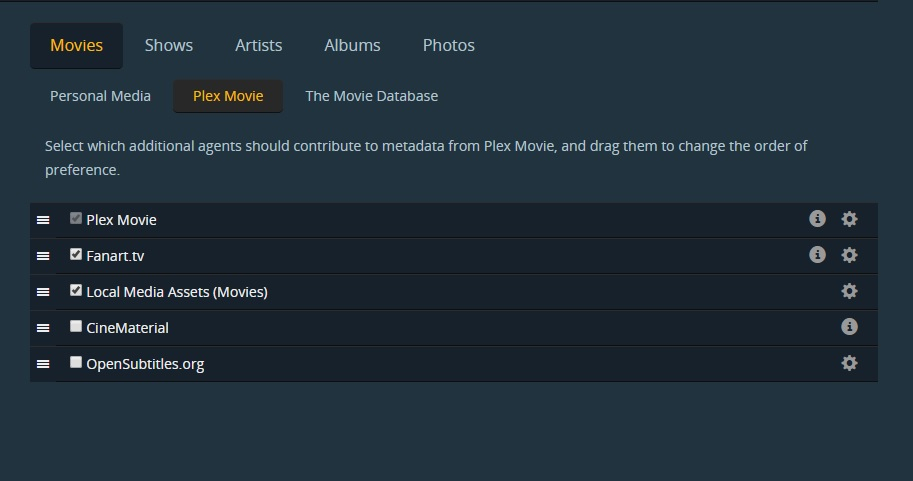The width and height of the screenshot is (913, 481).
Task: Show info for Fanart.tv agent
Action: pos(817,255)
